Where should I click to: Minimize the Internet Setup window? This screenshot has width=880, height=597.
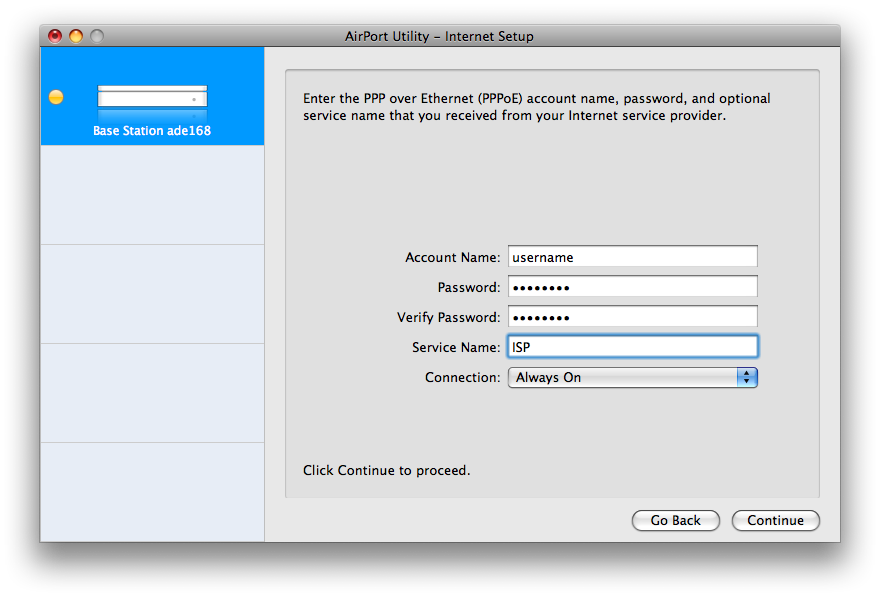pos(76,36)
